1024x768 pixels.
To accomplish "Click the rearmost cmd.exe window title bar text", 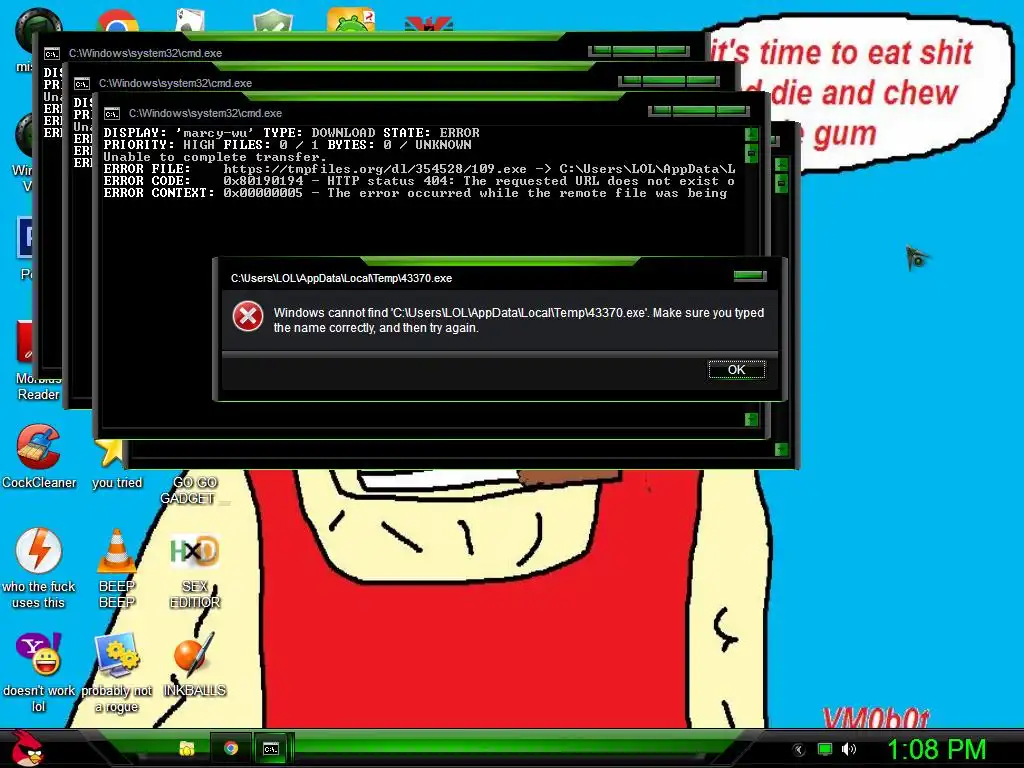I will 145,53.
